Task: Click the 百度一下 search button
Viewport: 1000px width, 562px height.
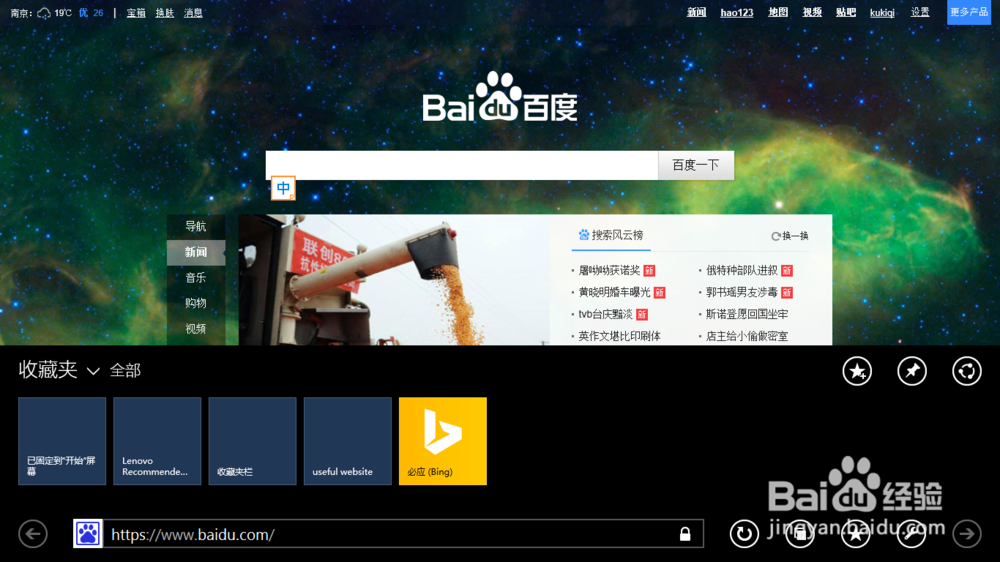Action: (696, 165)
